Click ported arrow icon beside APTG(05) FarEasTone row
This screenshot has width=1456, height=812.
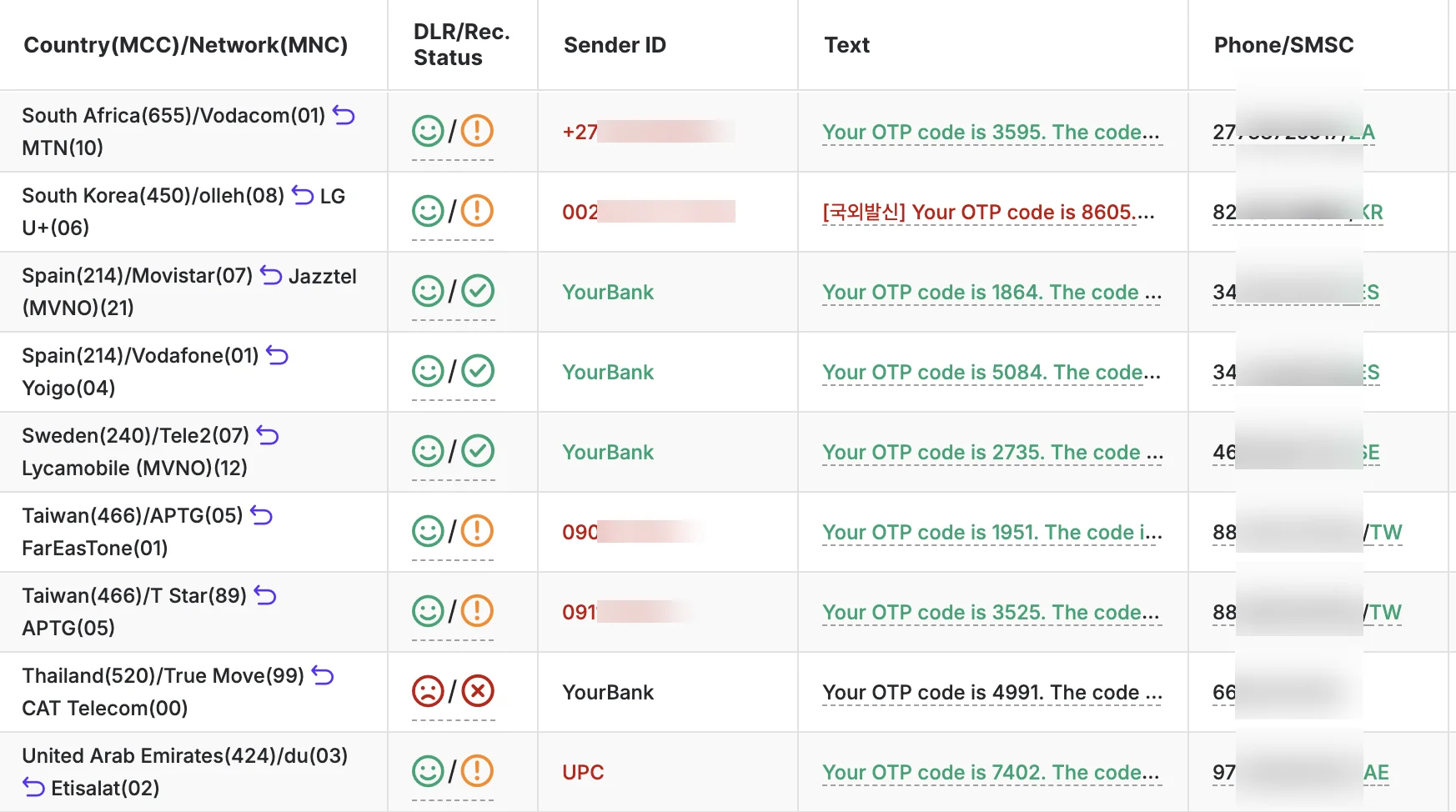click(x=261, y=515)
